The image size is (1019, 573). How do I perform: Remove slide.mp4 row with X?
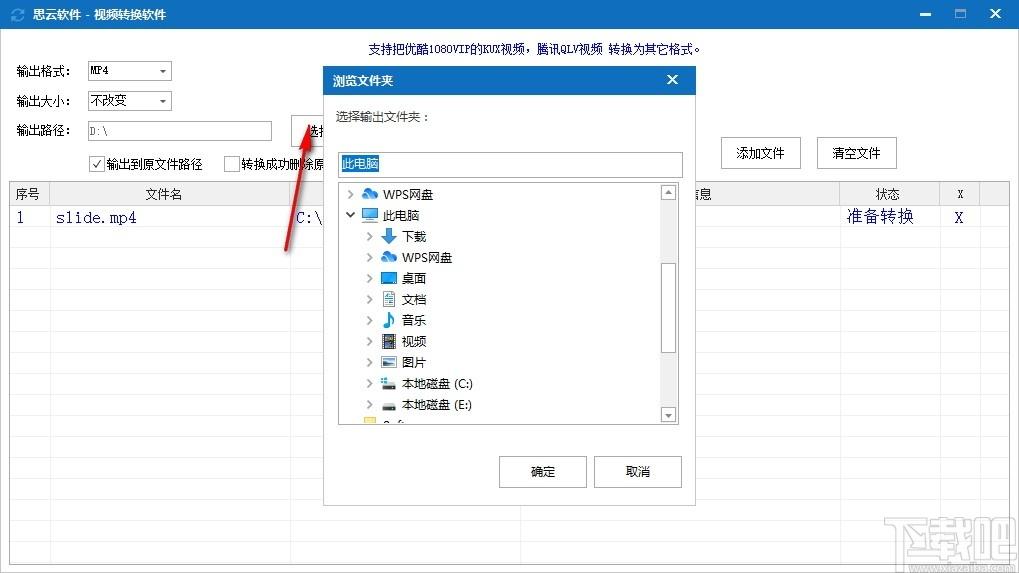[959, 218]
